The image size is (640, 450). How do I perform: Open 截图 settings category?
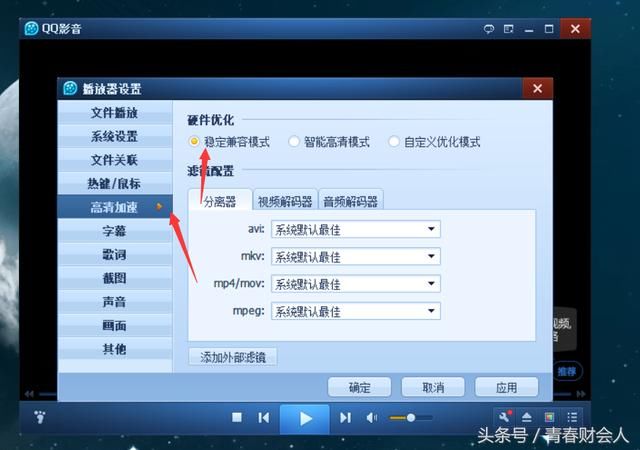[114, 278]
